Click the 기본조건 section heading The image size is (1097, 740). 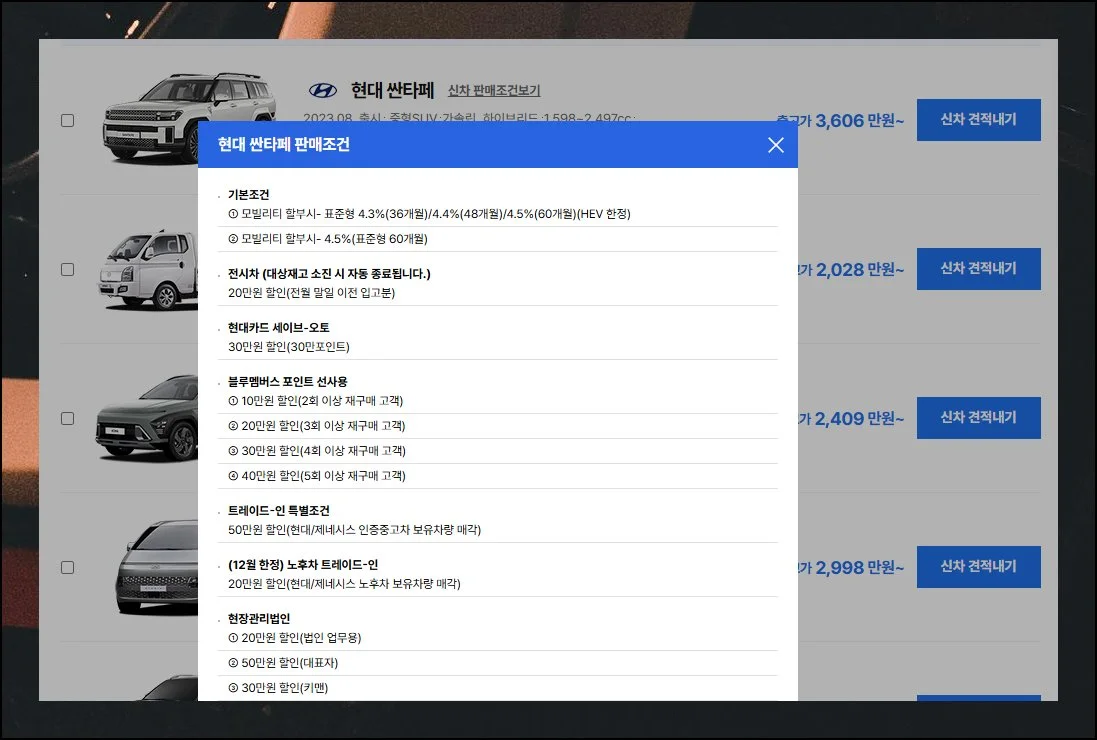pyautogui.click(x=248, y=195)
